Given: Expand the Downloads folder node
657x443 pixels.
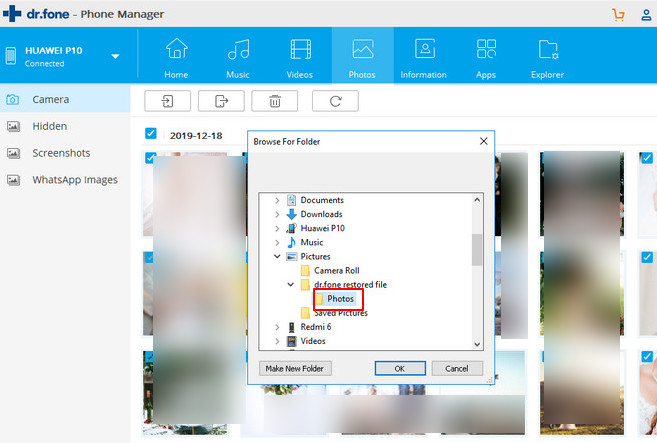Looking at the screenshot, I should click(277, 214).
